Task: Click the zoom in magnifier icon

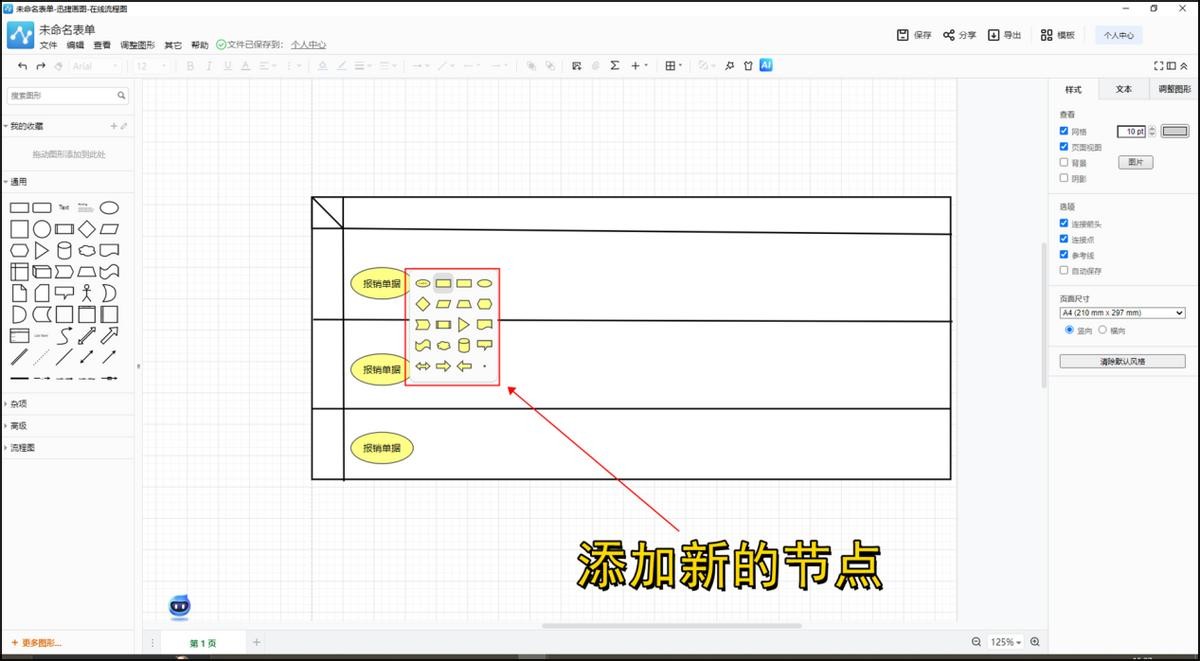Action: coord(1035,642)
